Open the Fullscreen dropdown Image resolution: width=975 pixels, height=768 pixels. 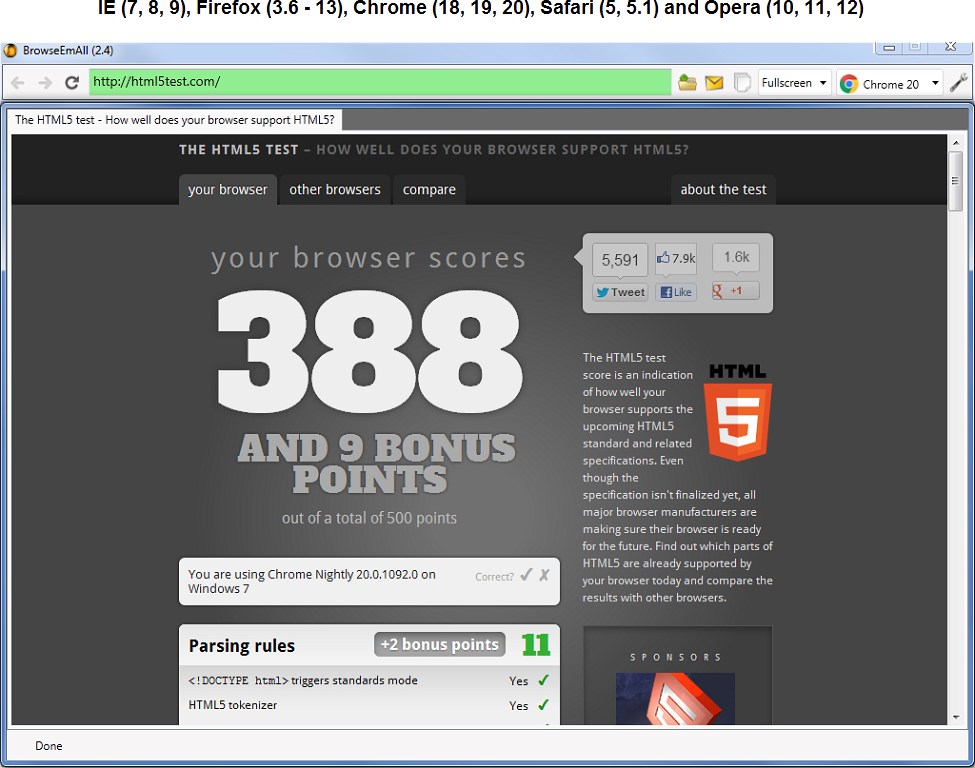795,83
